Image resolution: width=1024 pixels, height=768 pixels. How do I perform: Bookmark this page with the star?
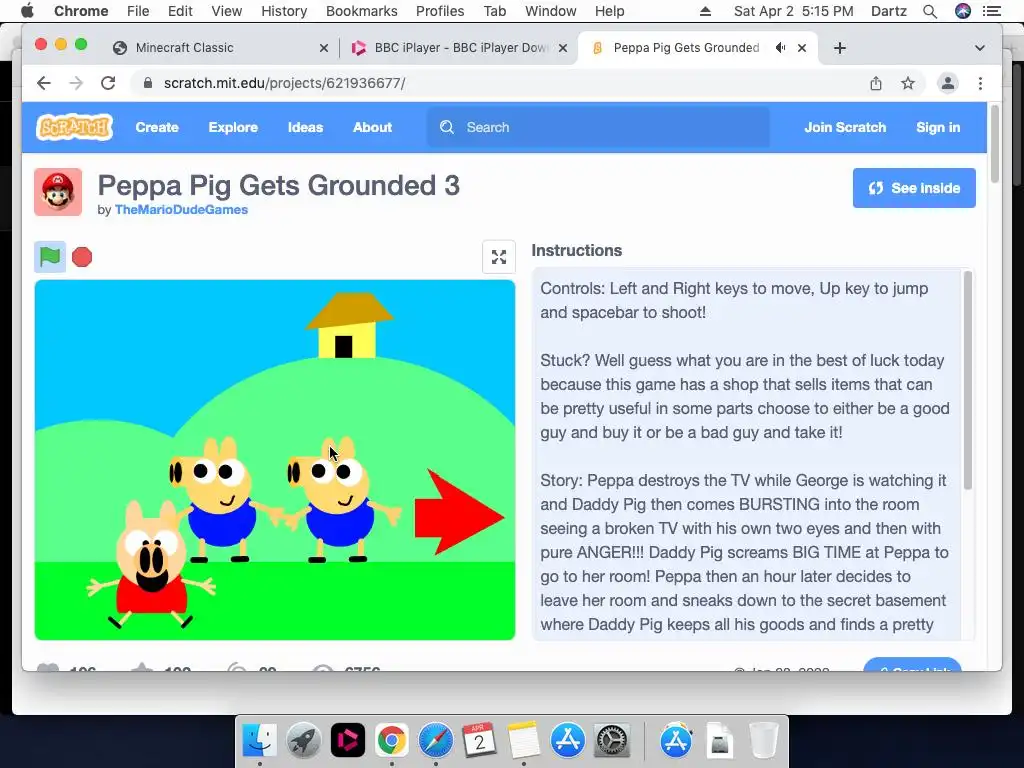tap(908, 83)
